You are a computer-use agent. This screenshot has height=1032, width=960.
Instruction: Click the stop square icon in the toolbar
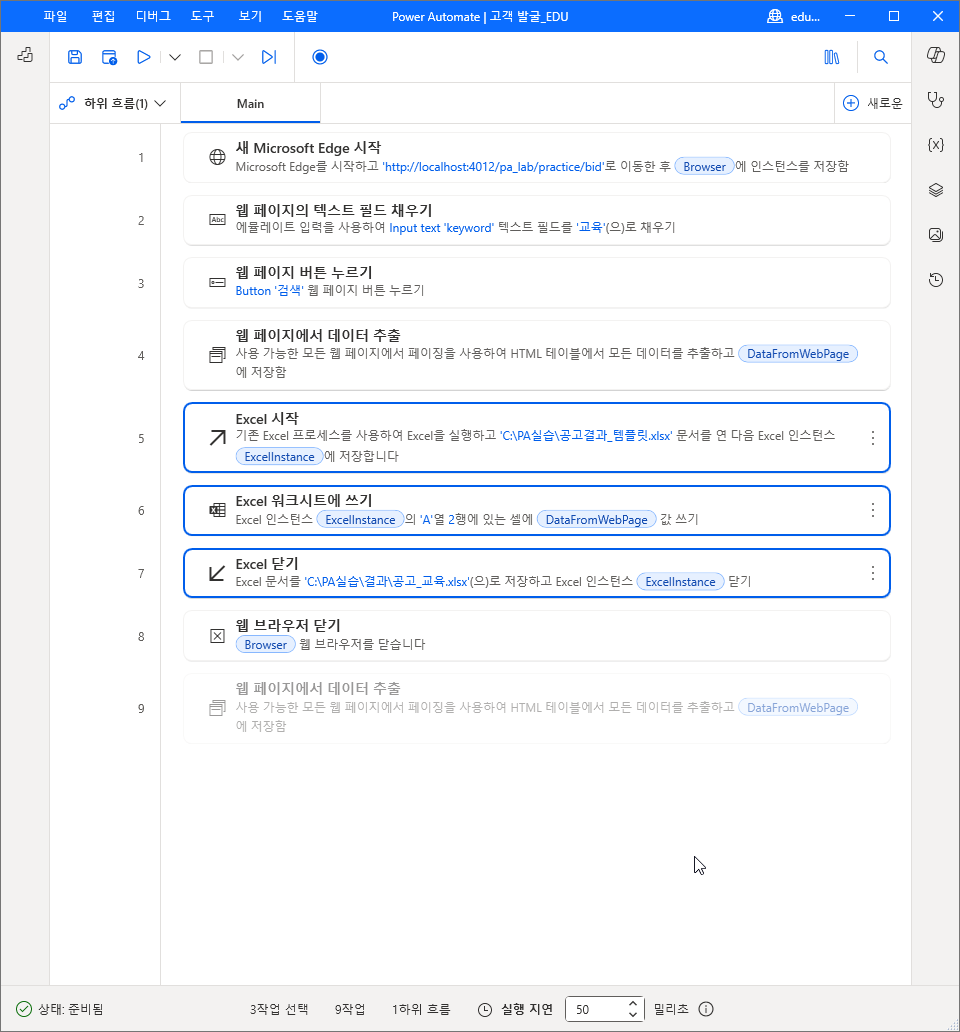(x=206, y=57)
